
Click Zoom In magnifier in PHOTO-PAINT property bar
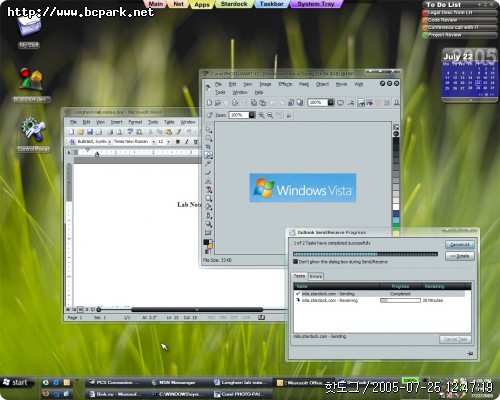pos(261,115)
